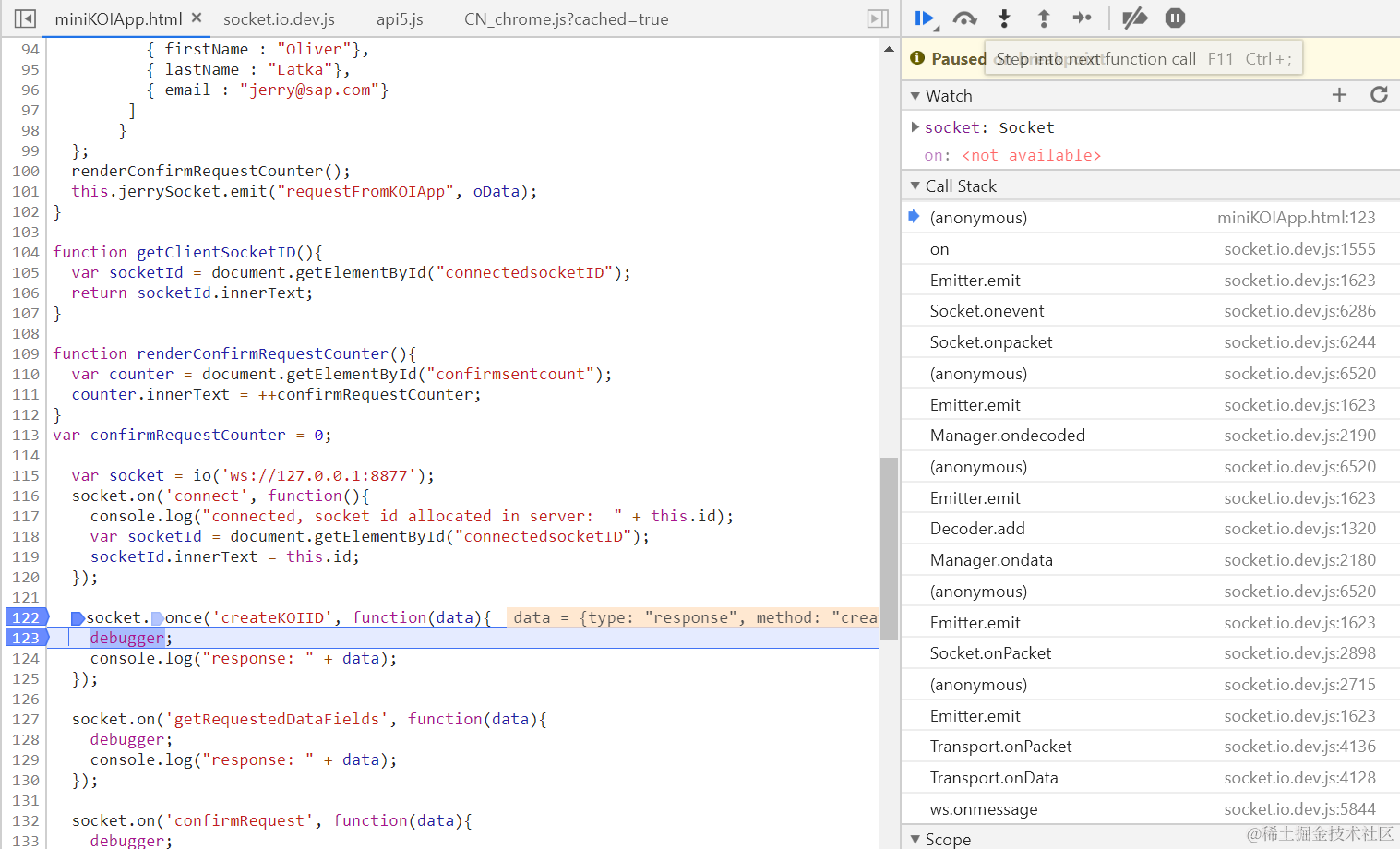1400x849 pixels.
Task: Open the api5.js tab
Action: pyautogui.click(x=400, y=19)
